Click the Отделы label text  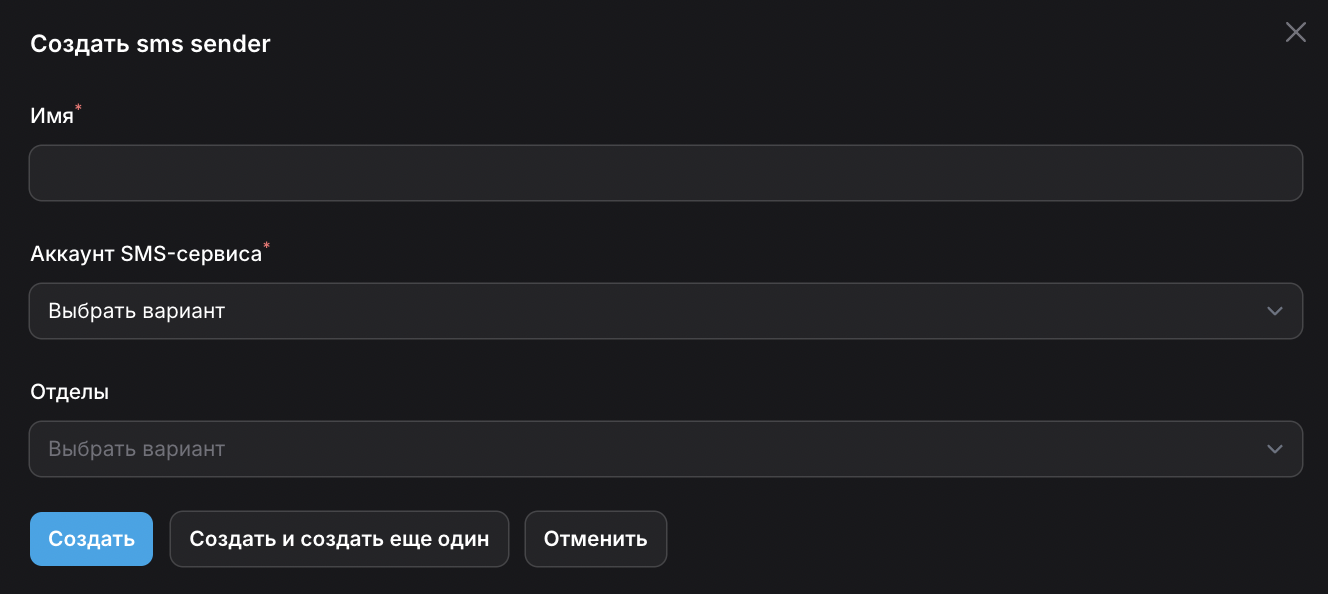[x=70, y=392]
